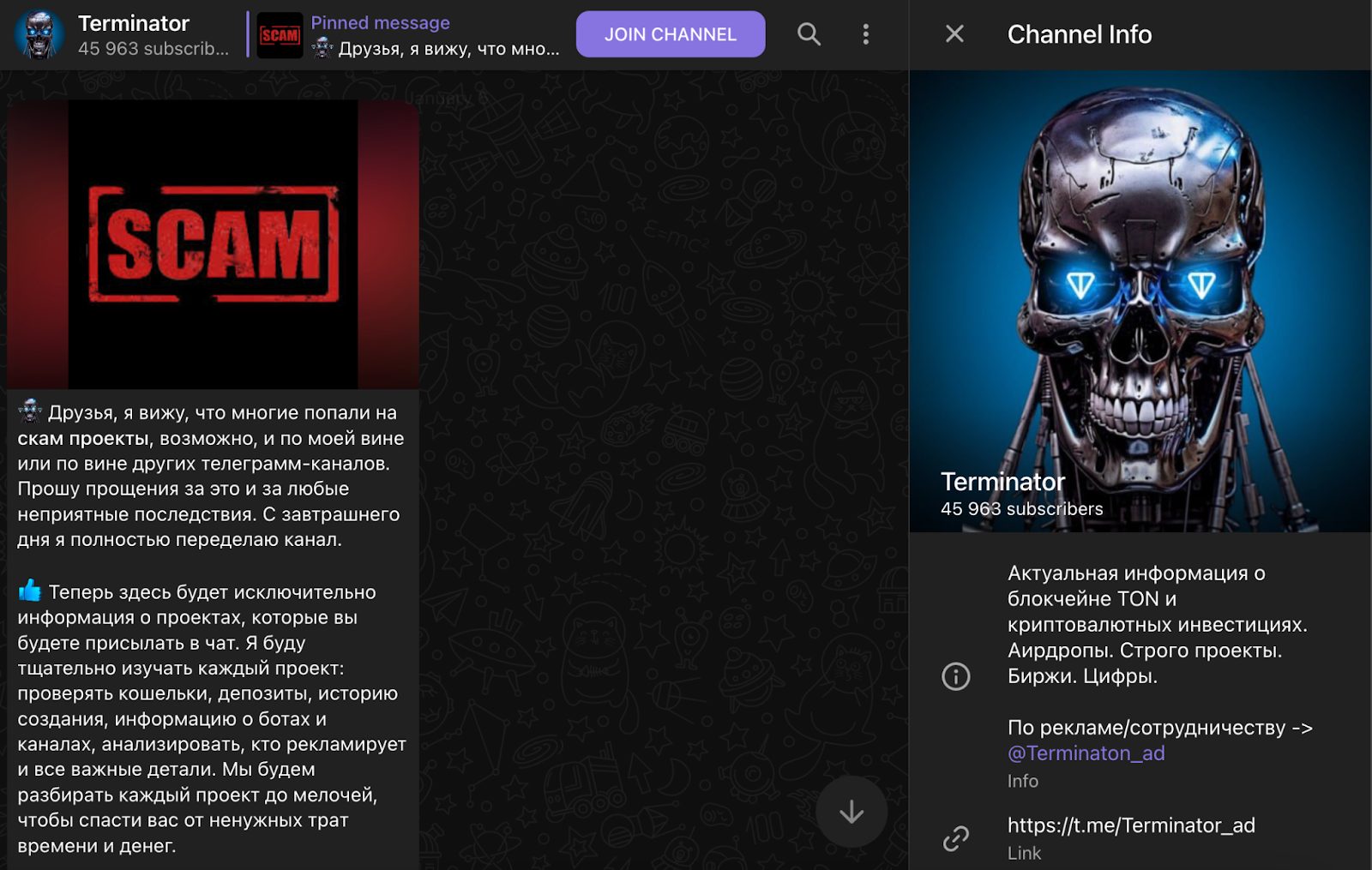1372x870 pixels.
Task: Copy the https://t.me/Terminator_ad link
Action: (1131, 825)
